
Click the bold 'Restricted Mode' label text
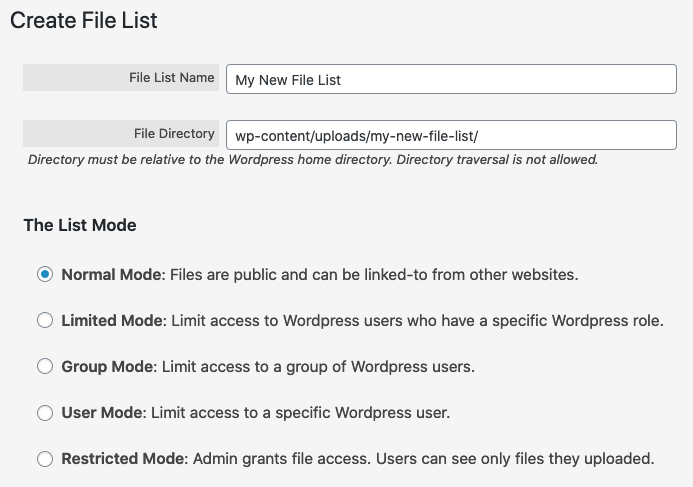[123, 459]
